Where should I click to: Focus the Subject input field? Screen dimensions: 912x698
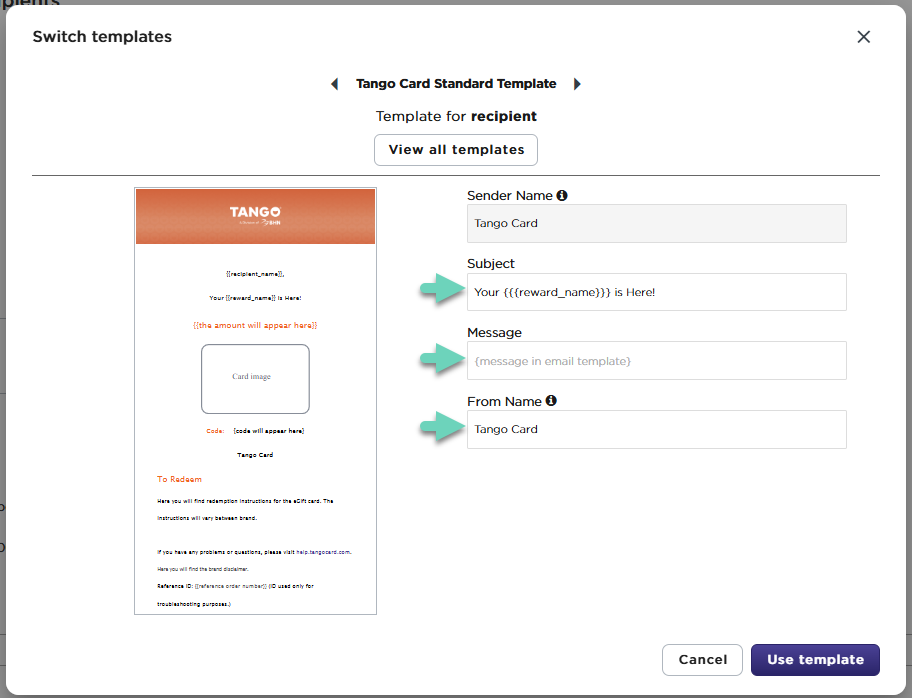(656, 292)
